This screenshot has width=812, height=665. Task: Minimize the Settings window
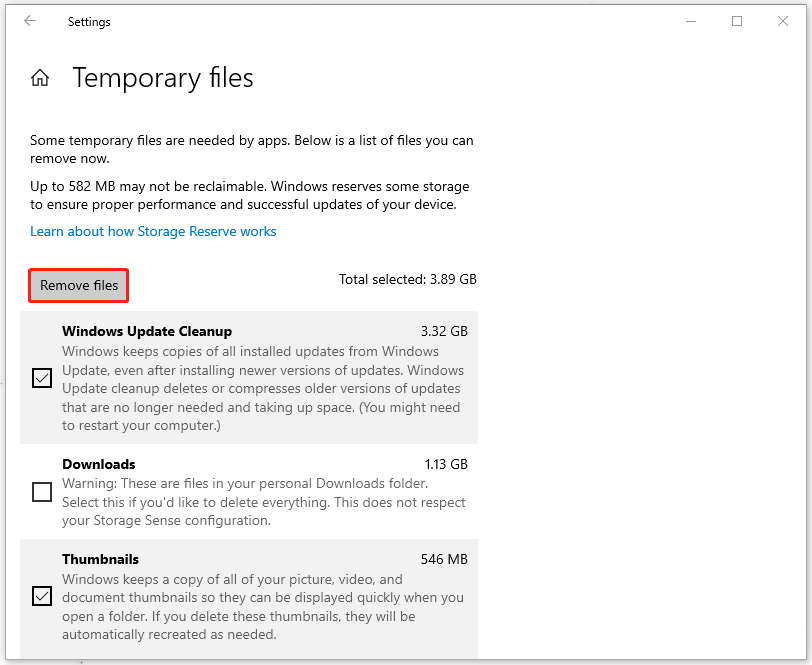tap(691, 21)
